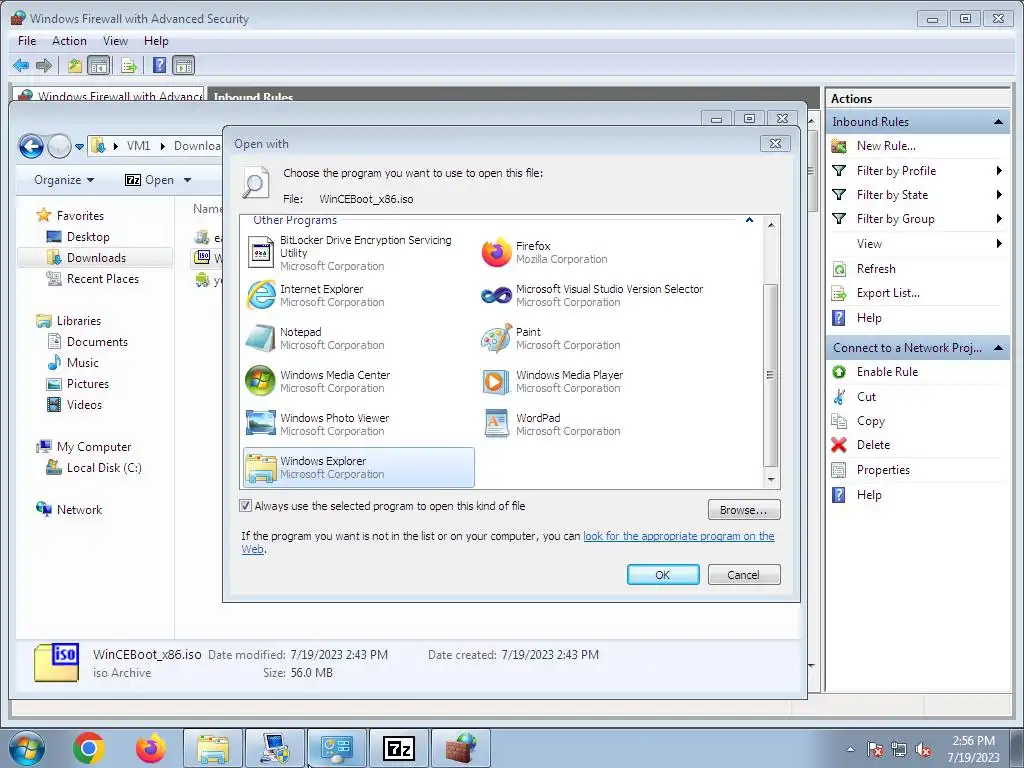
Task: Click Cut in the Actions pane
Action: tap(866, 396)
